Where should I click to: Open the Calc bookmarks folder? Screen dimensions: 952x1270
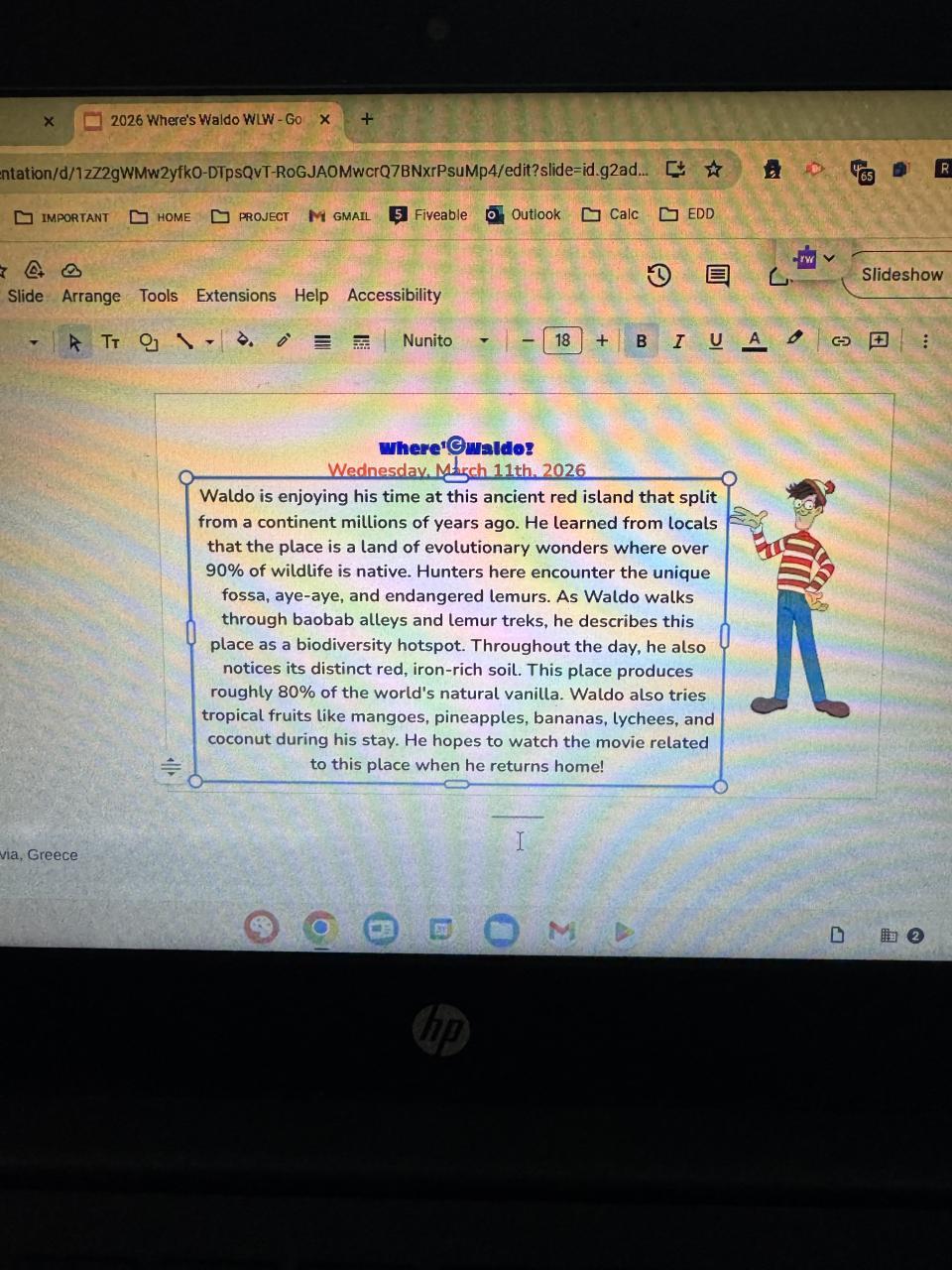tap(610, 214)
